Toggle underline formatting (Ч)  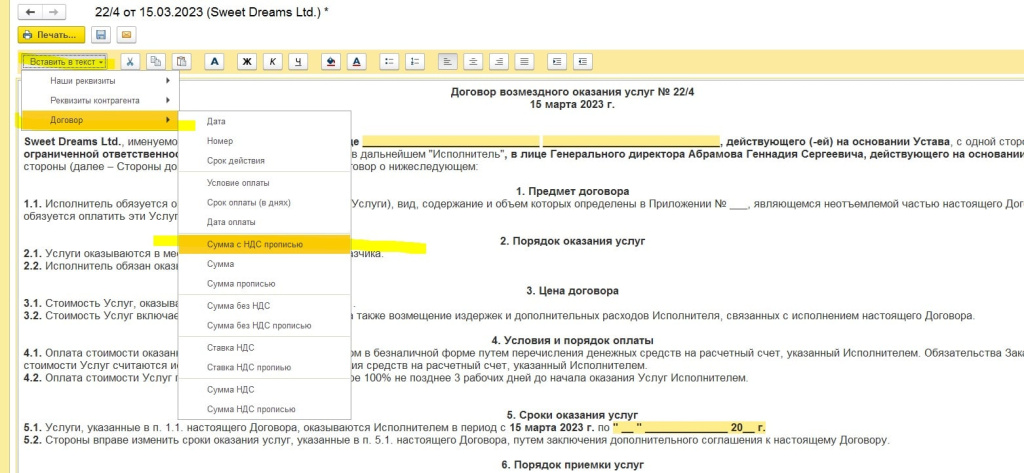point(298,61)
